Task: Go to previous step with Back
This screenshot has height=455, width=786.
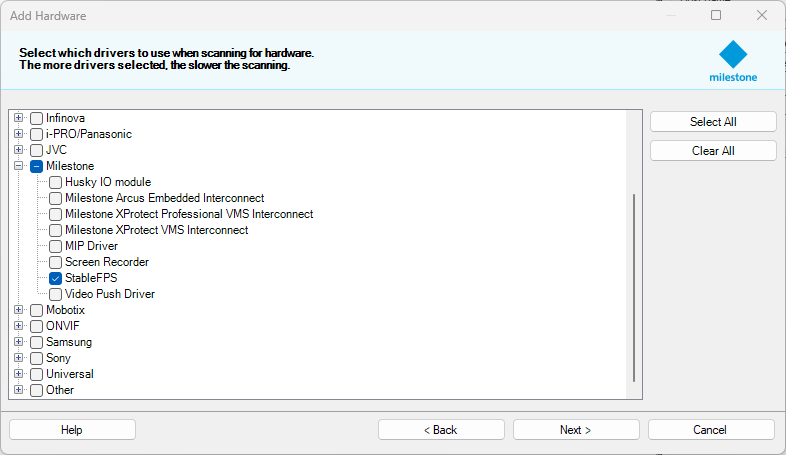Action: (440, 430)
